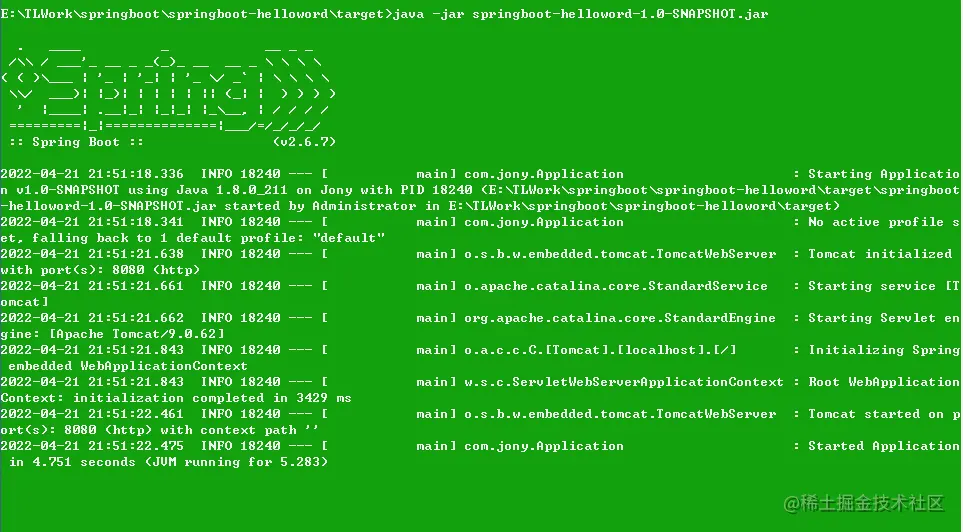Viewport: 963px width, 532px height.
Task: Click the ': Tomcat started on p' message text
Action: pyautogui.click(x=877, y=414)
